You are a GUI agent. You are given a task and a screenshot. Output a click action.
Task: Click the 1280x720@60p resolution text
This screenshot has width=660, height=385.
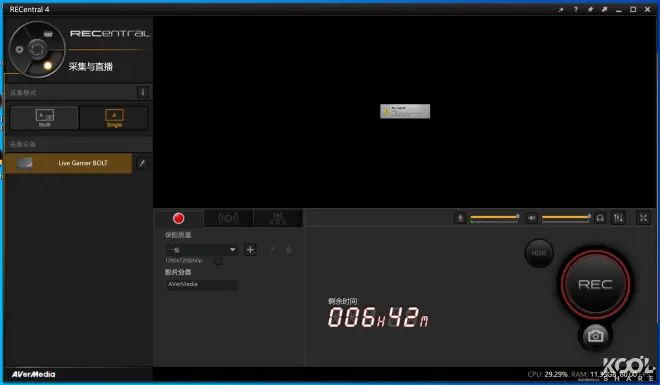(184, 261)
